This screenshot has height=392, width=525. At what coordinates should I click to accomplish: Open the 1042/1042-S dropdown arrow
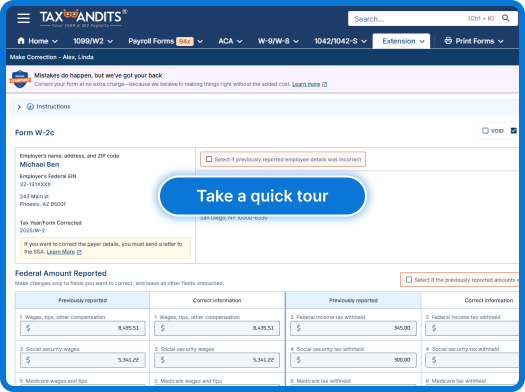(364, 41)
